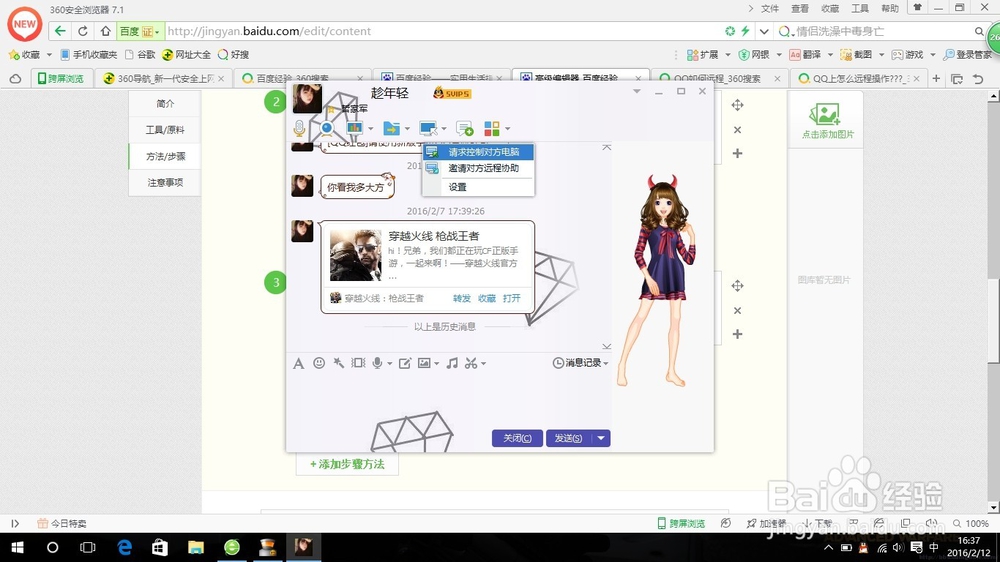Reload the page with refresh icon
1000x562 pixels.
tap(83, 31)
